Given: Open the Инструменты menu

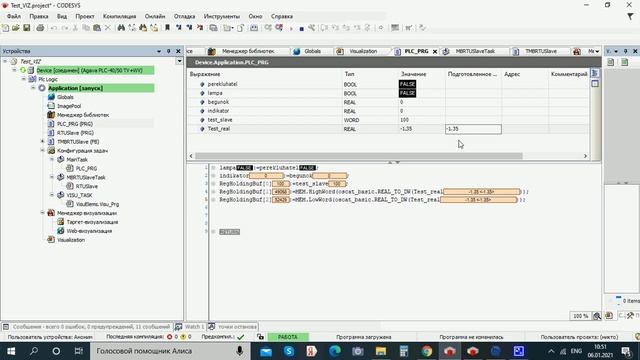Looking at the screenshot, I should (222, 16).
